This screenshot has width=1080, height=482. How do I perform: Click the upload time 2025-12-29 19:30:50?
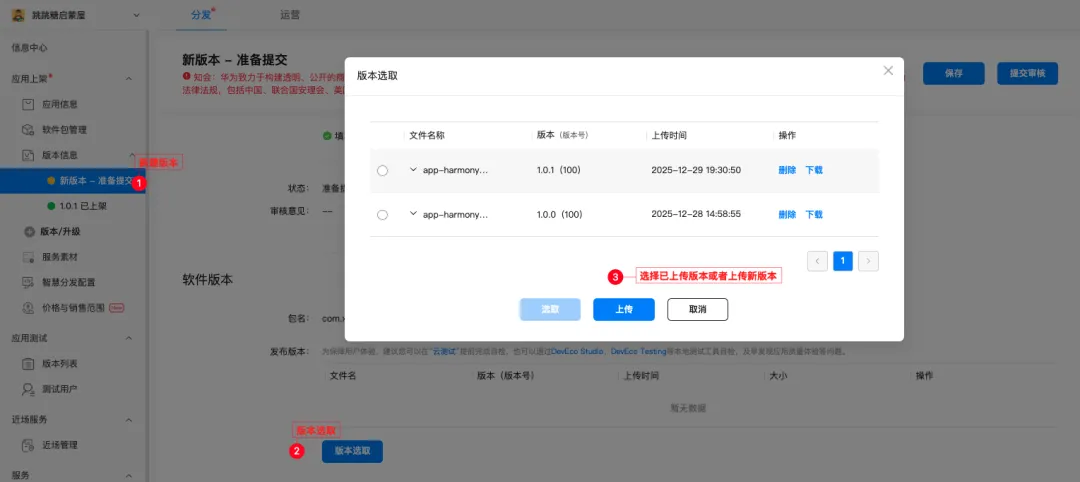[696, 170]
